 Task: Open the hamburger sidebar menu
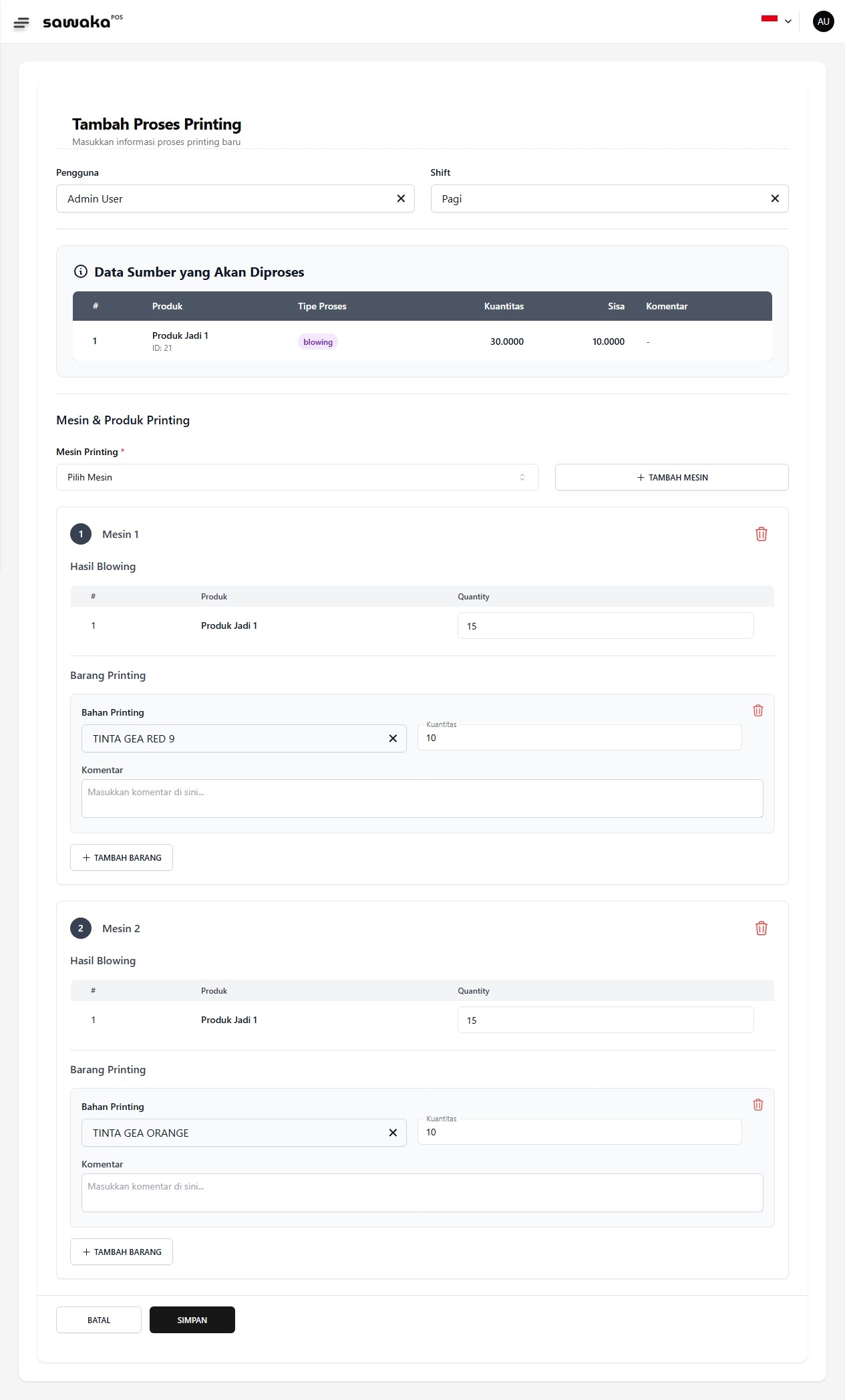click(21, 23)
